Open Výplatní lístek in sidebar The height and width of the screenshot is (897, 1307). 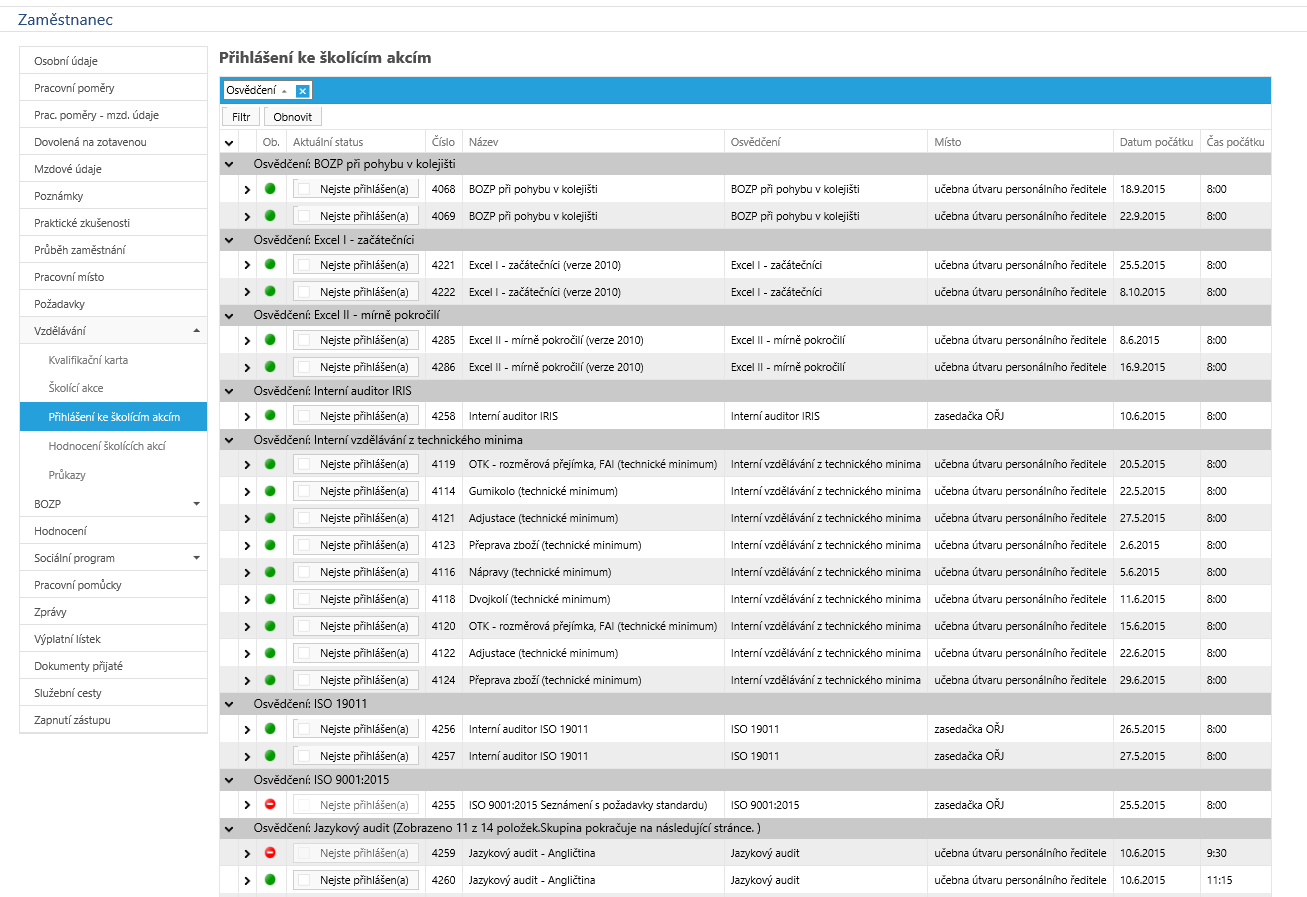point(113,639)
